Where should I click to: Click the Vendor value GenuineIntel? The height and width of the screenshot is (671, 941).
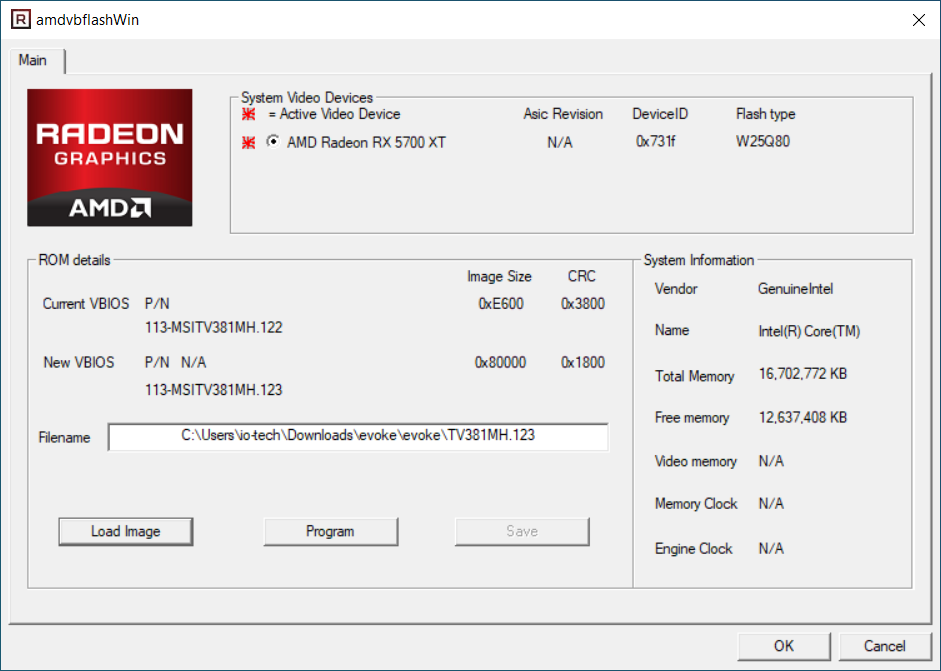pos(795,289)
